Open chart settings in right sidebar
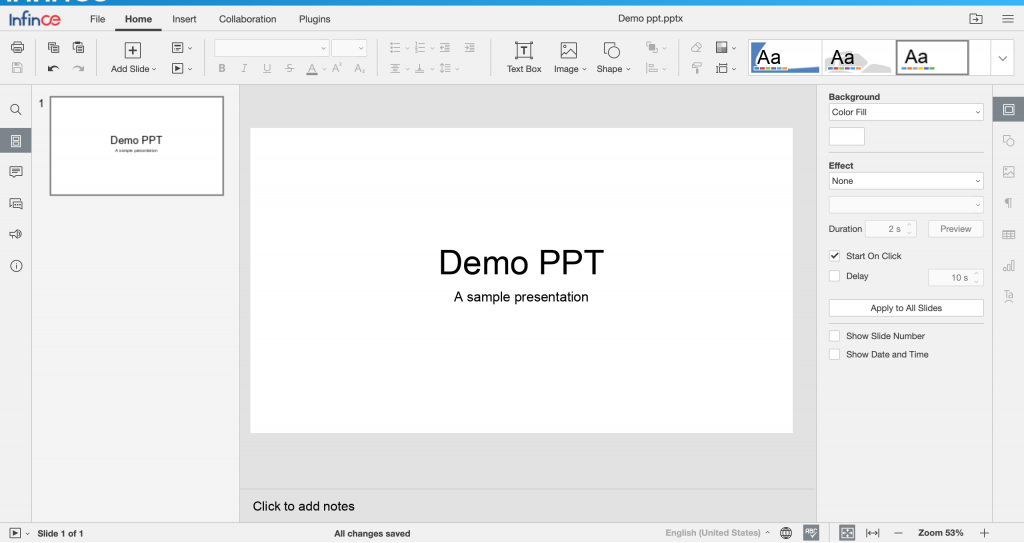The width and height of the screenshot is (1024, 543). tap(1008, 265)
